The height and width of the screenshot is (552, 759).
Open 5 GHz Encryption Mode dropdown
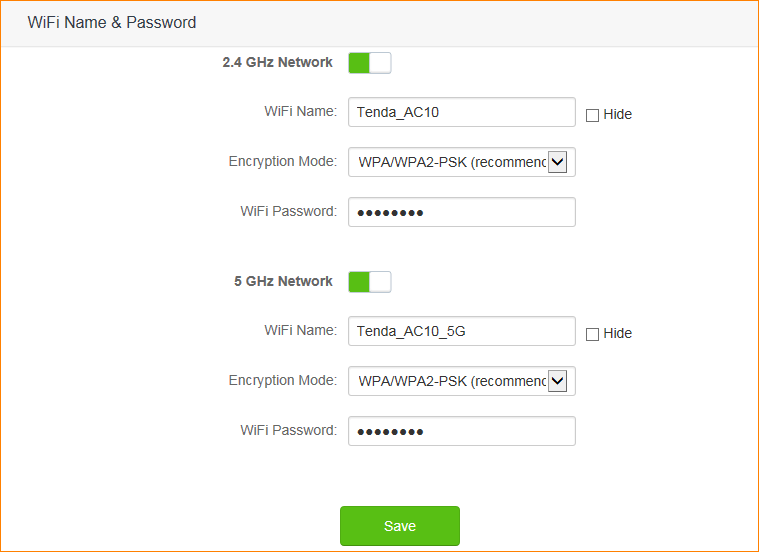coord(461,381)
